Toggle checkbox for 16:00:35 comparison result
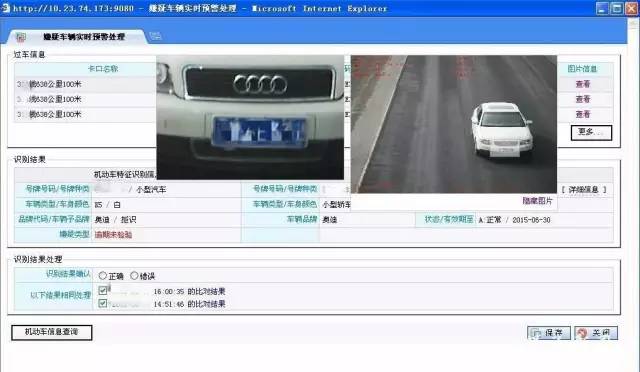This screenshot has height=372, width=640. [x=103, y=290]
